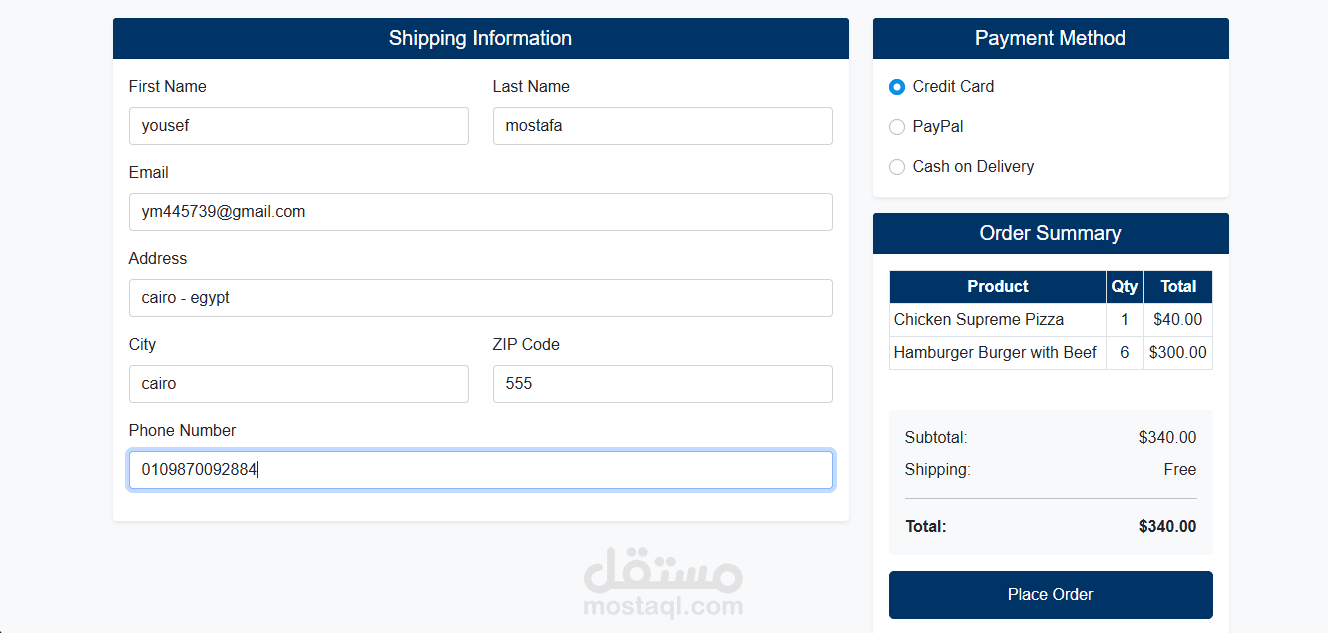Click into the ZIP Code field
1328x633 pixels.
[x=662, y=384]
